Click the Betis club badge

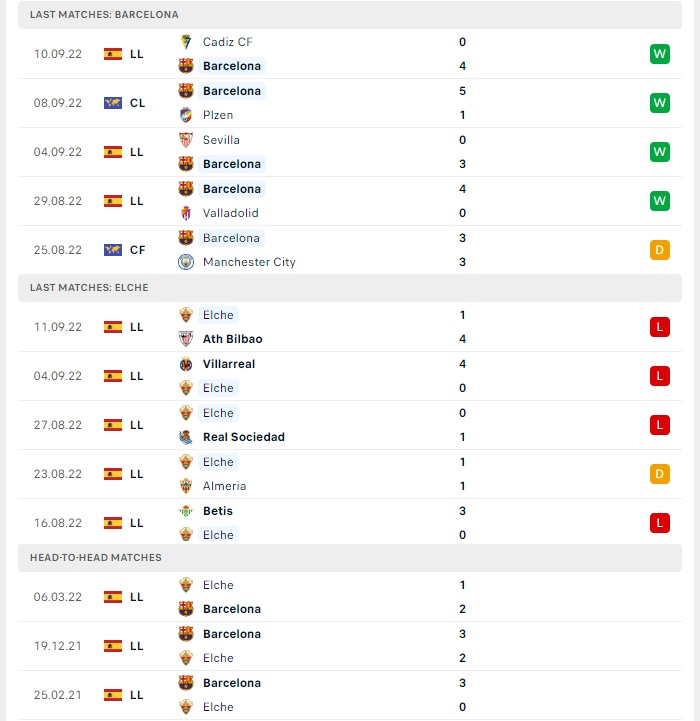click(x=186, y=511)
